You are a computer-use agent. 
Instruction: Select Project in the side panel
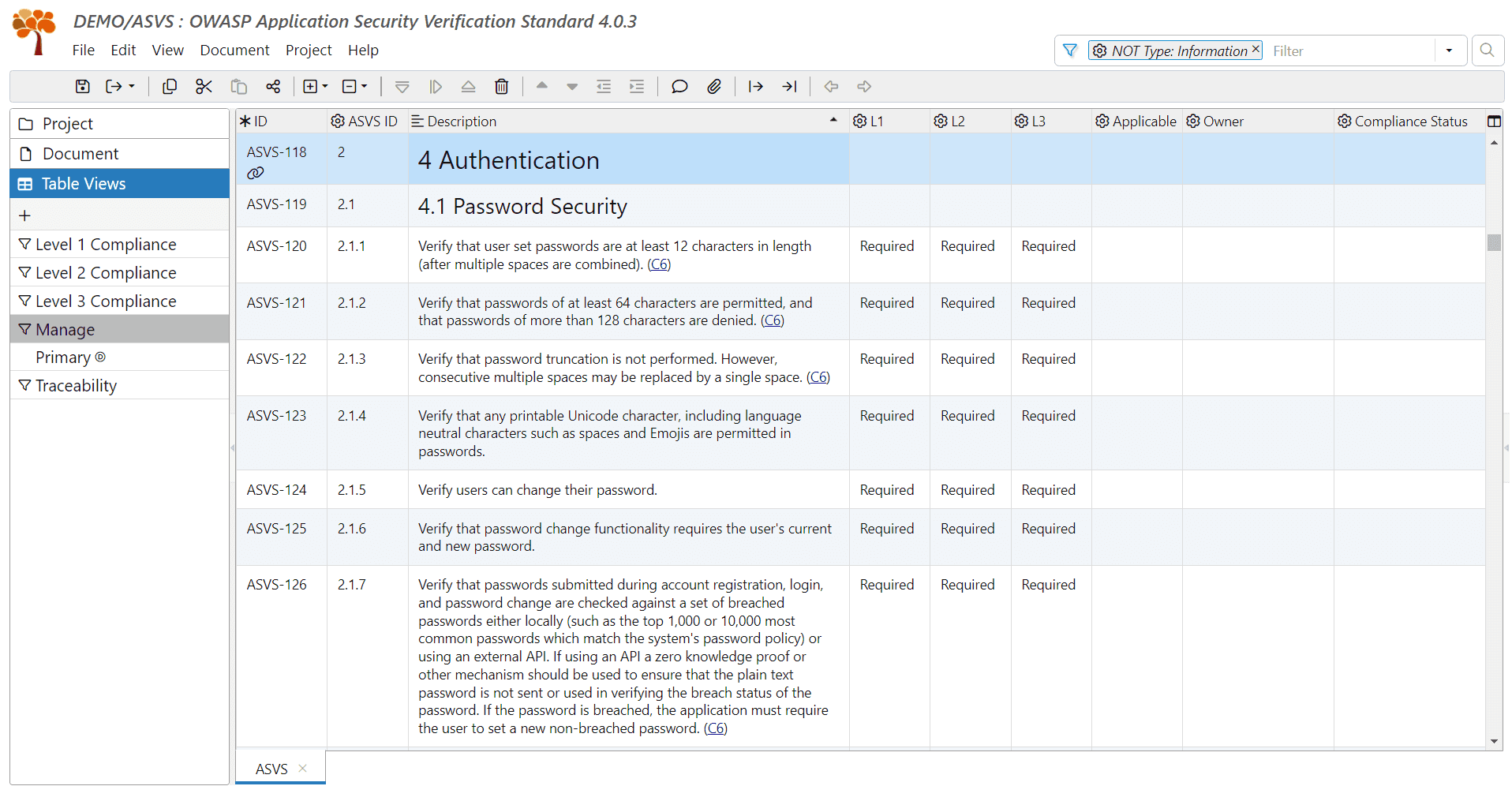(x=120, y=124)
